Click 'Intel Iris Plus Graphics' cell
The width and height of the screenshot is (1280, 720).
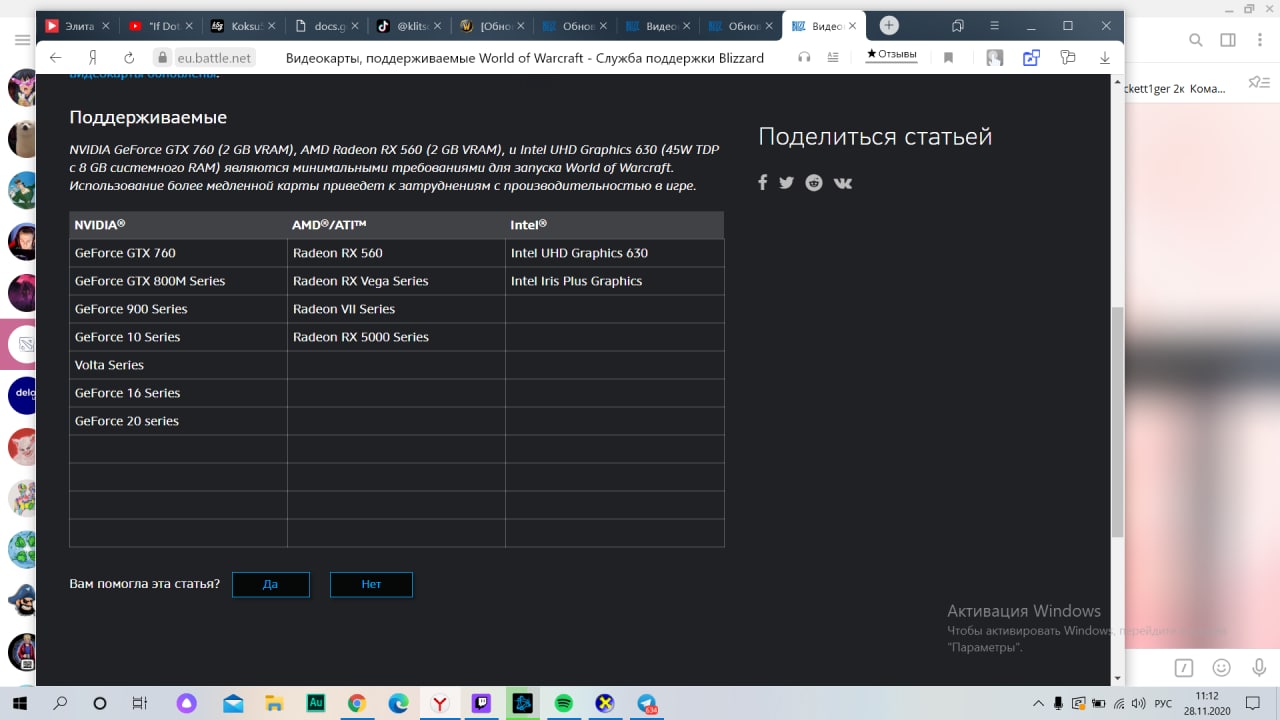click(614, 281)
